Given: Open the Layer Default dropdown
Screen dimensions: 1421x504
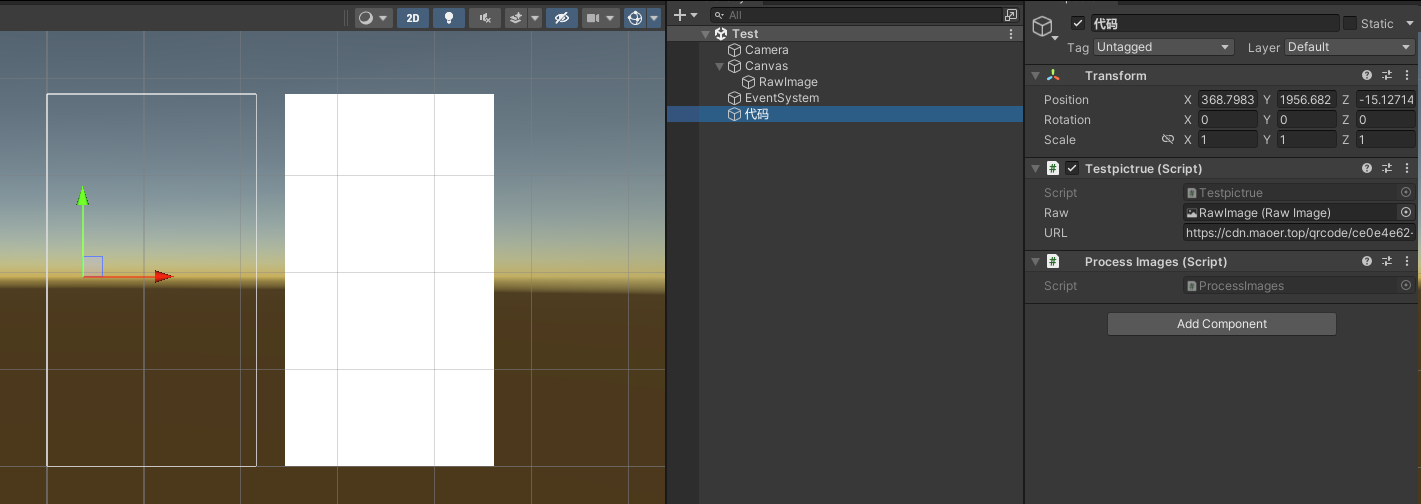Looking at the screenshot, I should click(x=1349, y=47).
